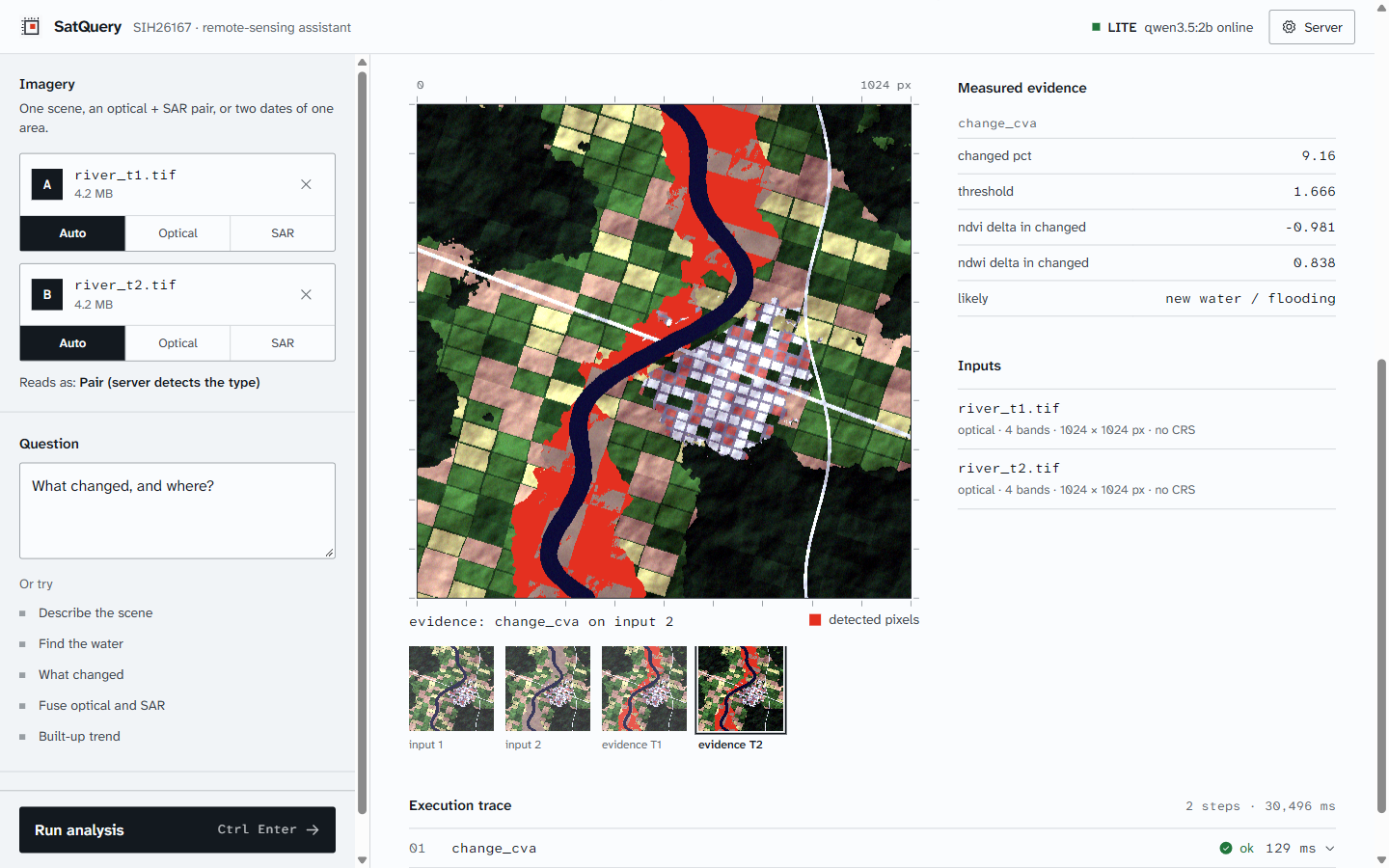1389x868 pixels.
Task: Click the red detected pixels legend swatch
Action: click(x=815, y=620)
